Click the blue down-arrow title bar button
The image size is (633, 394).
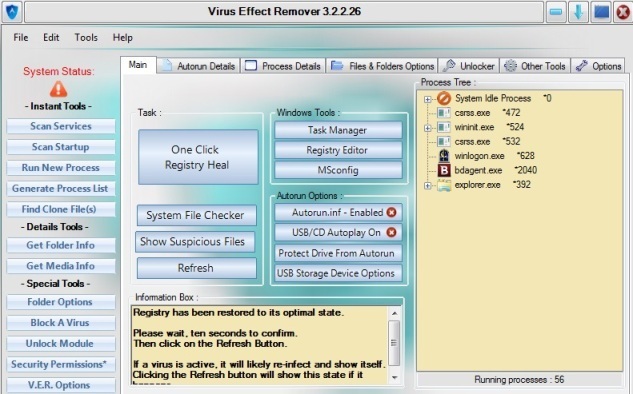578,12
